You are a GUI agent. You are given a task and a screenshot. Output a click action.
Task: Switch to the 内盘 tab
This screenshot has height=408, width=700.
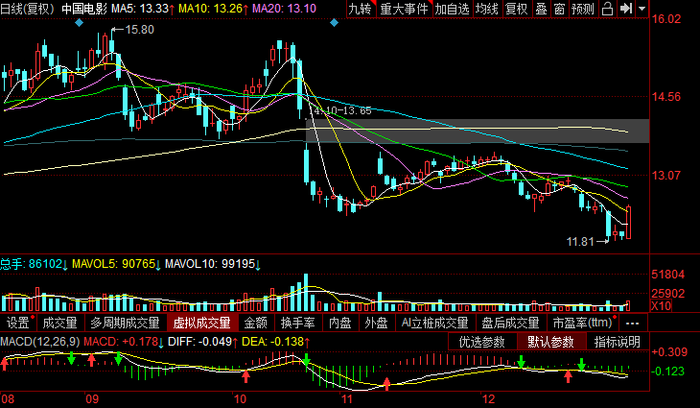coord(340,322)
